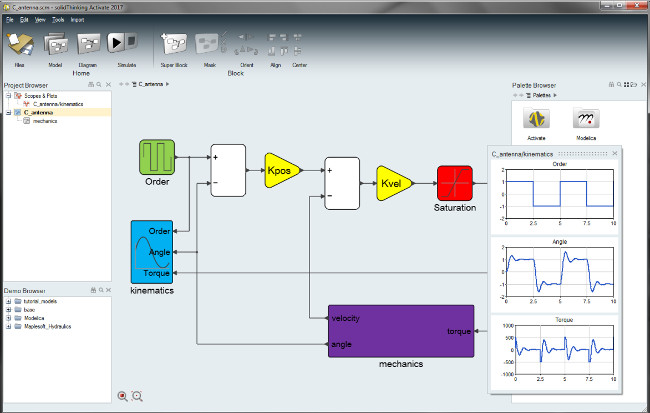The width and height of the screenshot is (650, 413).
Task: Open the File menu
Action: click(9, 19)
